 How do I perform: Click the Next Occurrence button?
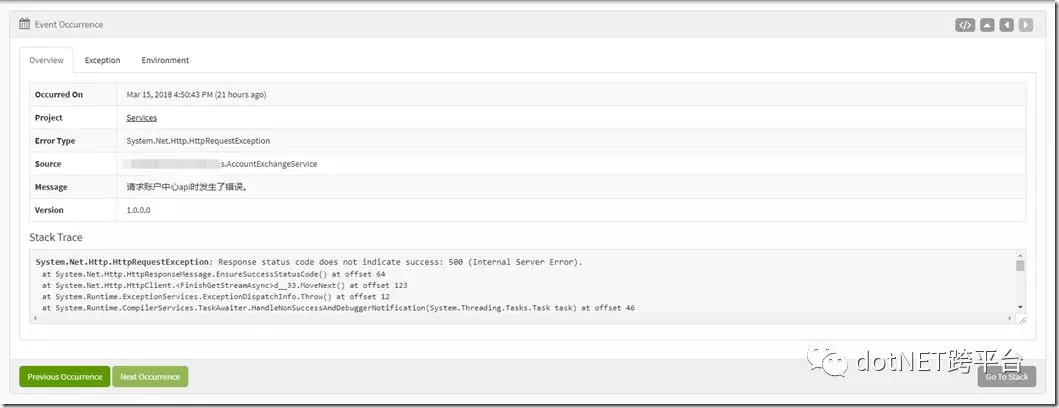point(150,377)
